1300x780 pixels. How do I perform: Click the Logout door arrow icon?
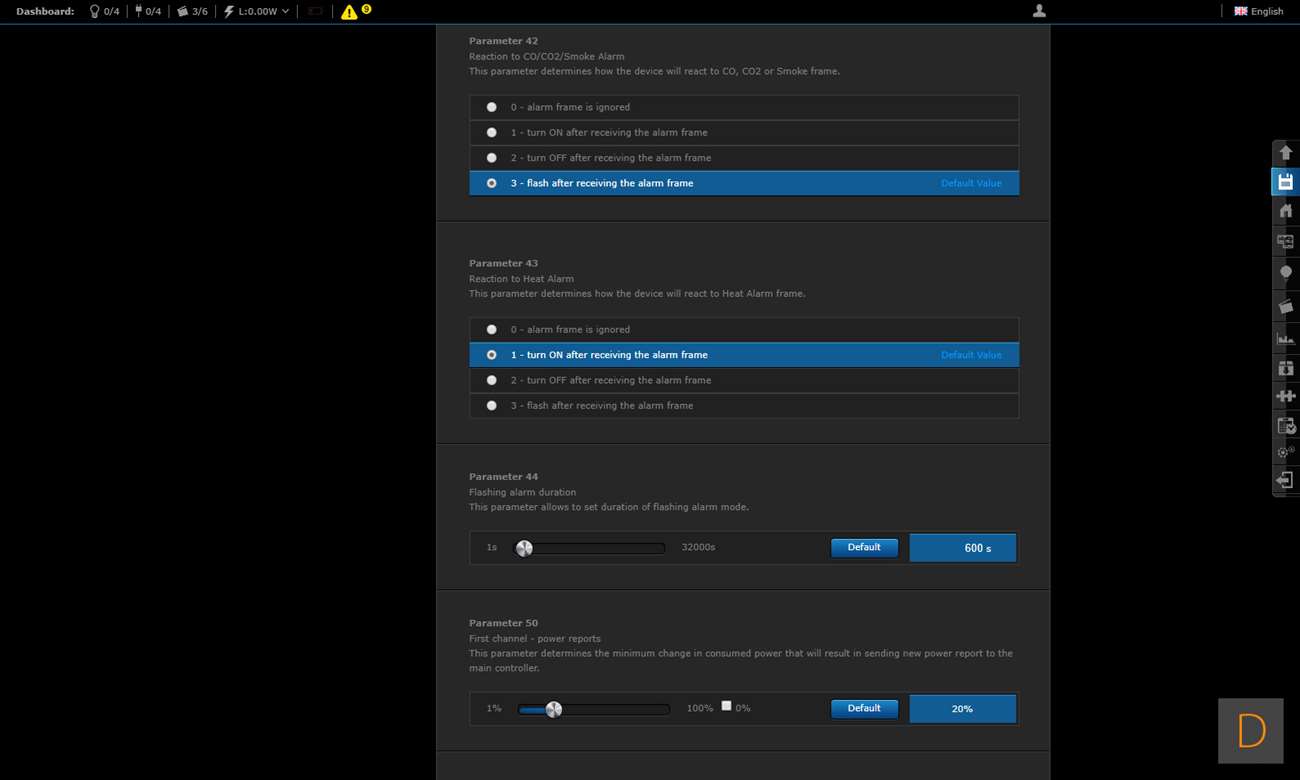click(1285, 481)
